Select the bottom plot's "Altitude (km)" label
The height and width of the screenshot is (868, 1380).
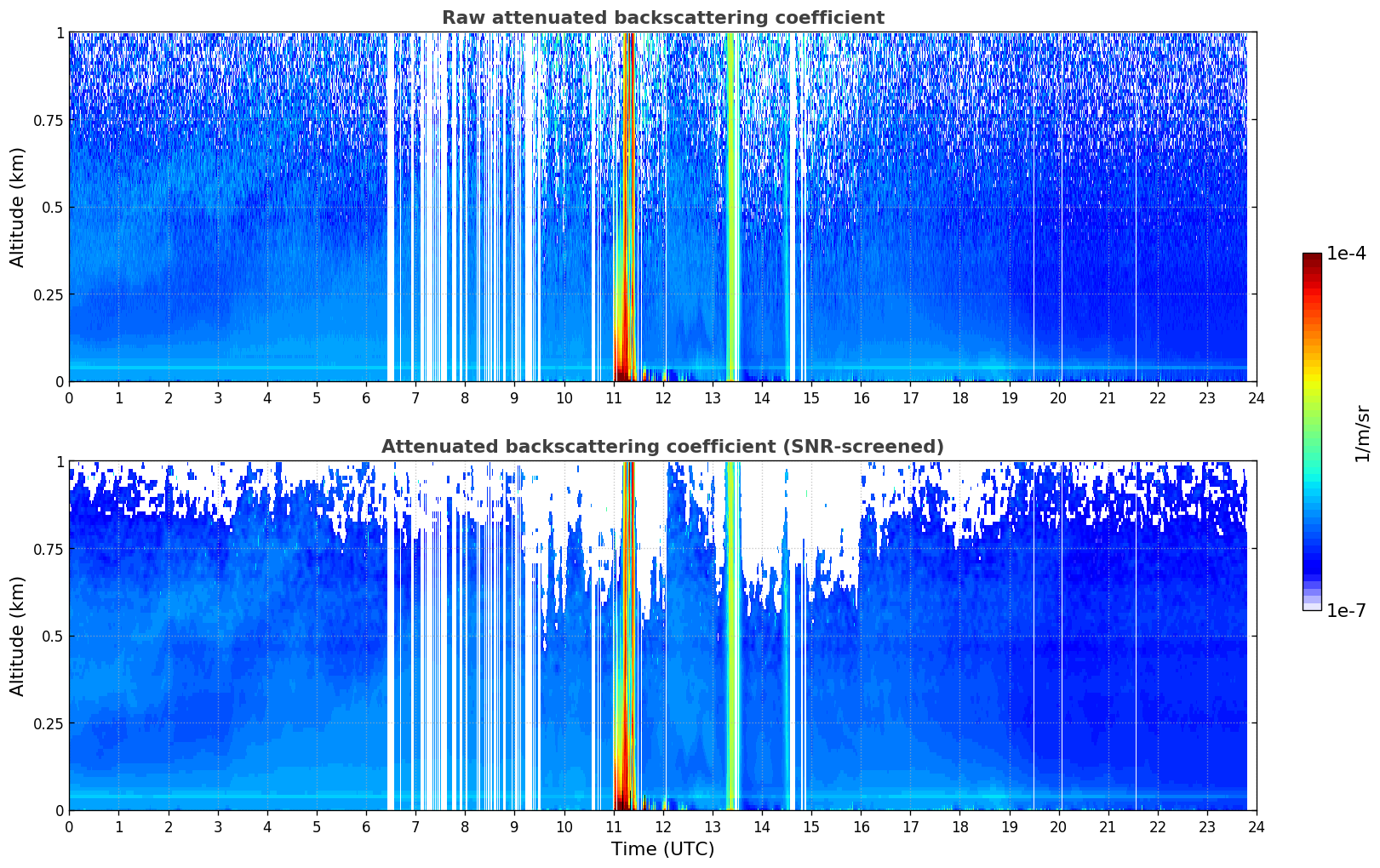click(18, 636)
